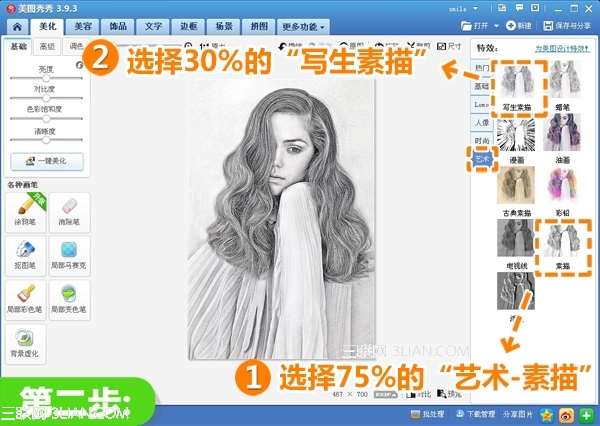Select the 基础 effects category
The image size is (600, 426).
(x=481, y=86)
